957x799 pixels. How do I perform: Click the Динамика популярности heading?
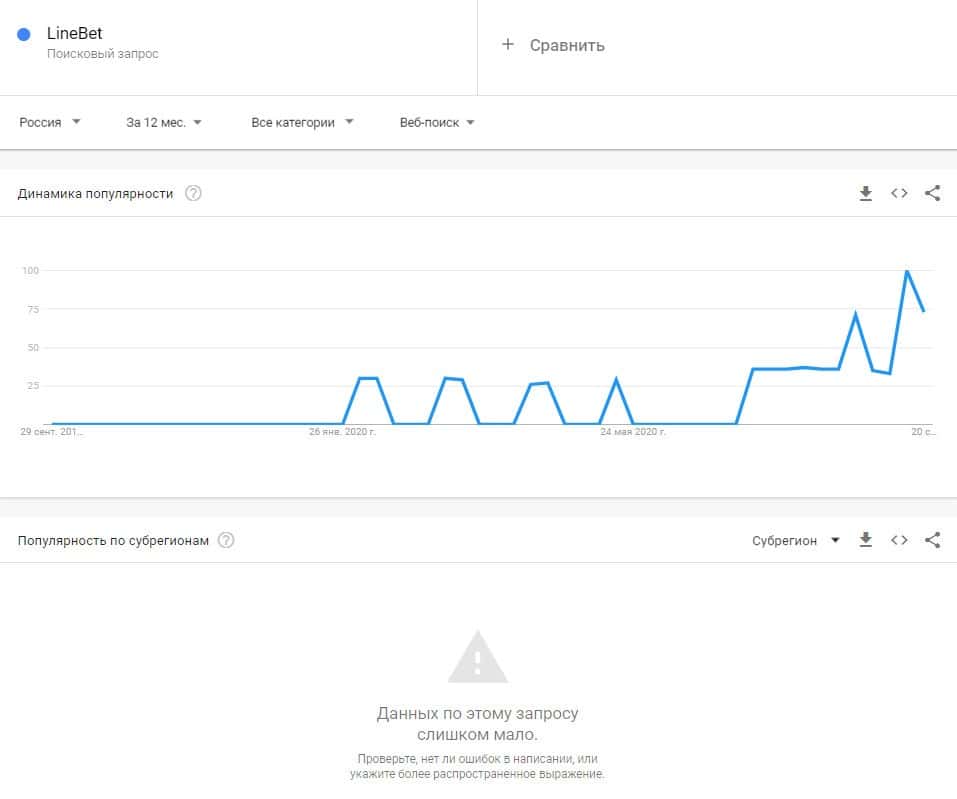click(x=95, y=193)
